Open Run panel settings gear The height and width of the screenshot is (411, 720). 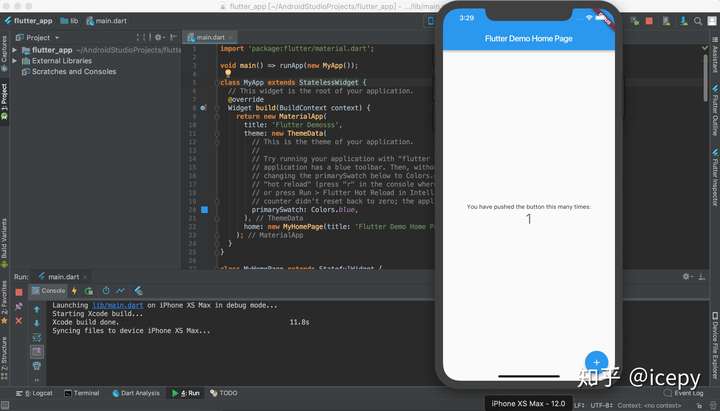click(x=687, y=276)
